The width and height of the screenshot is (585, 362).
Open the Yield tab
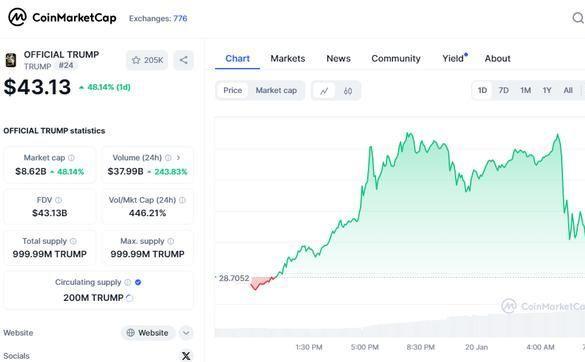coord(454,58)
